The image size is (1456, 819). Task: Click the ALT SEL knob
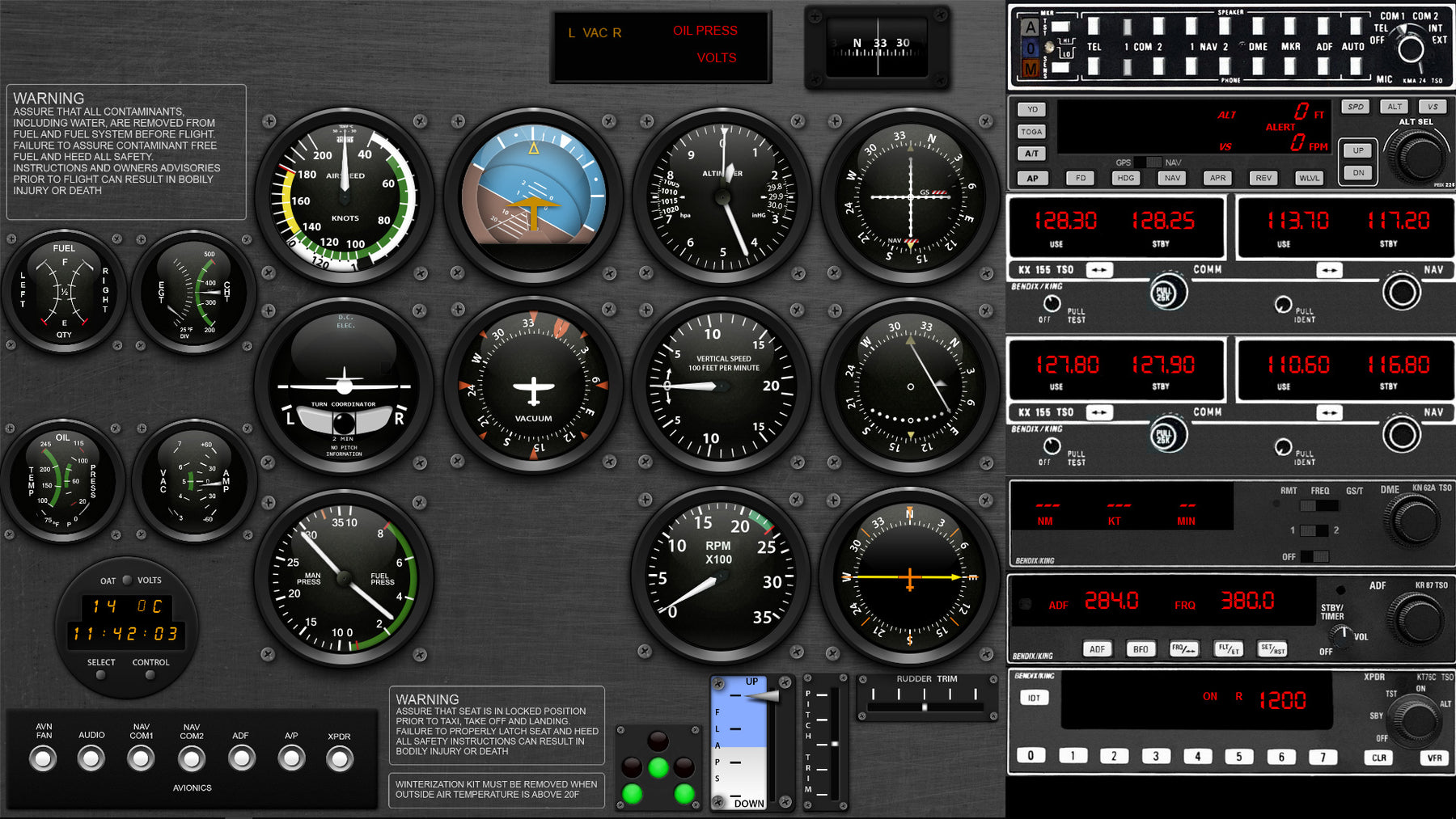(x=1416, y=158)
